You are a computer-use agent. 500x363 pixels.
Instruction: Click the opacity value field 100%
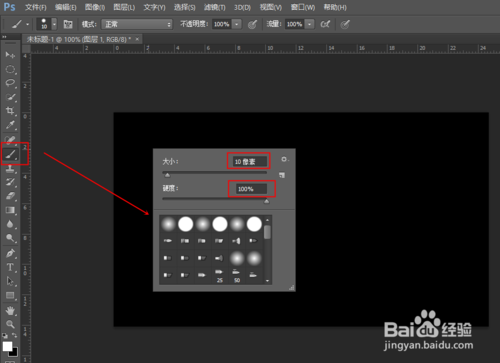pyautogui.click(x=222, y=24)
